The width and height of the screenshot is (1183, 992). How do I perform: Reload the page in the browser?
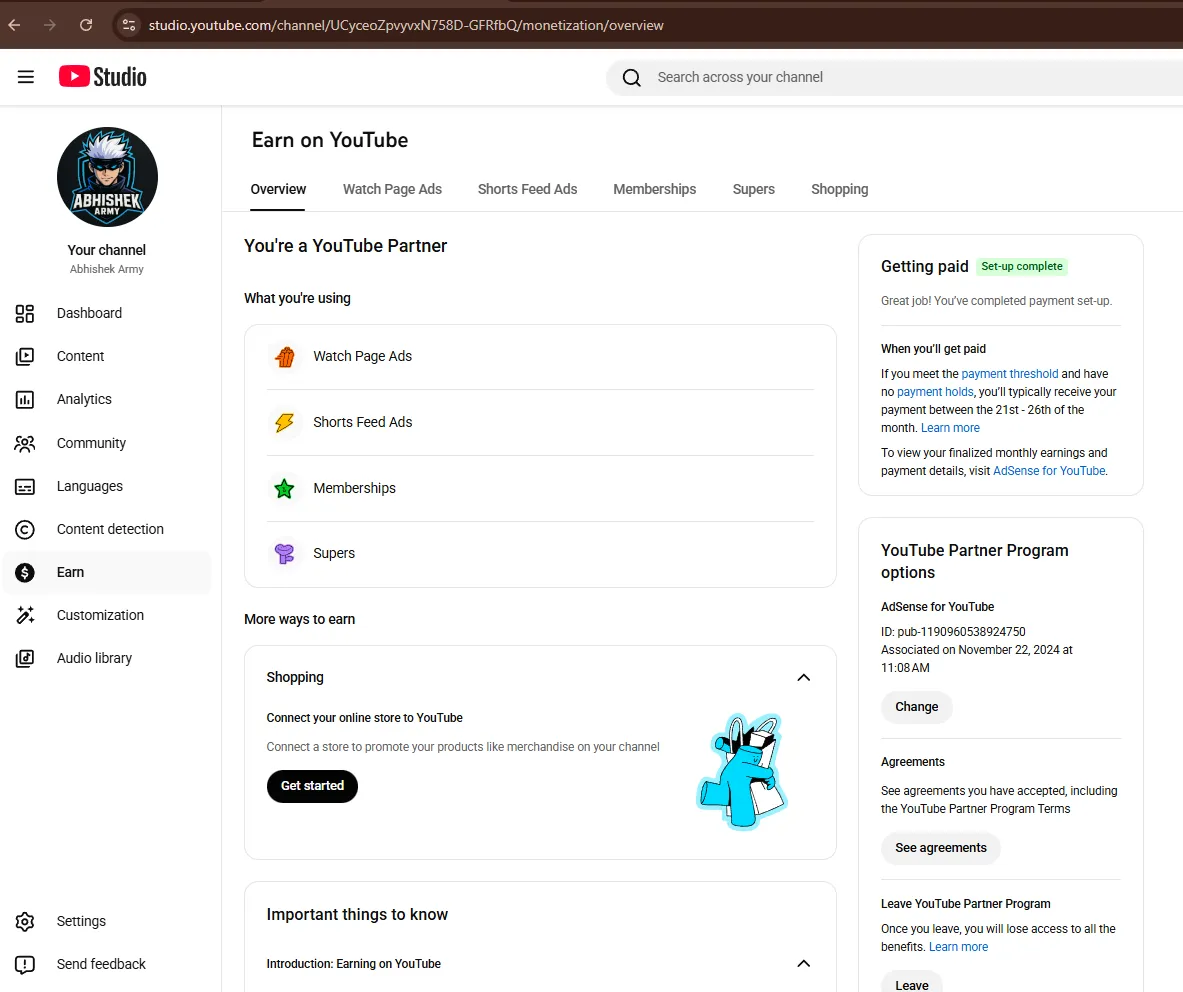86,25
